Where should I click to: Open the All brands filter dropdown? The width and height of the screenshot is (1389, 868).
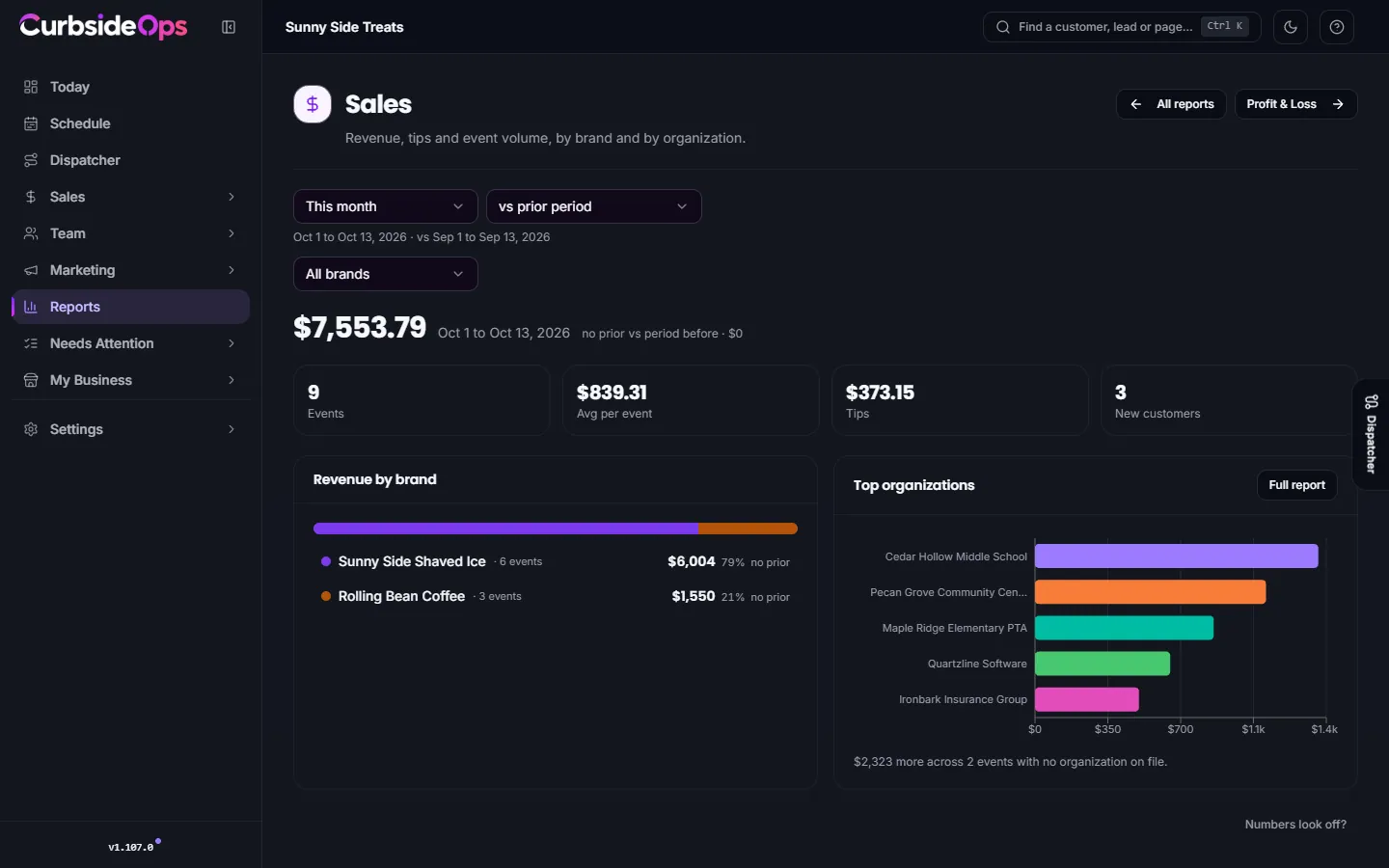(x=385, y=274)
